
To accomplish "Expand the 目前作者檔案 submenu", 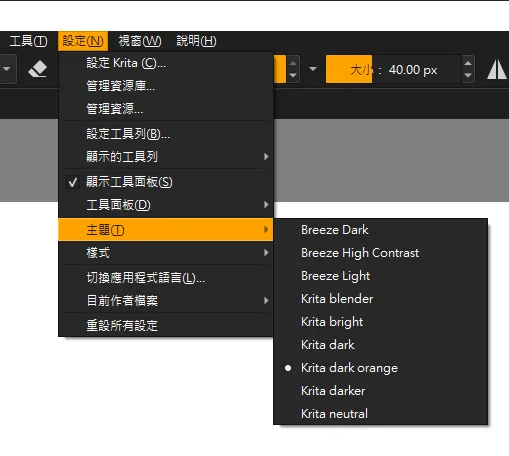I will (166, 301).
